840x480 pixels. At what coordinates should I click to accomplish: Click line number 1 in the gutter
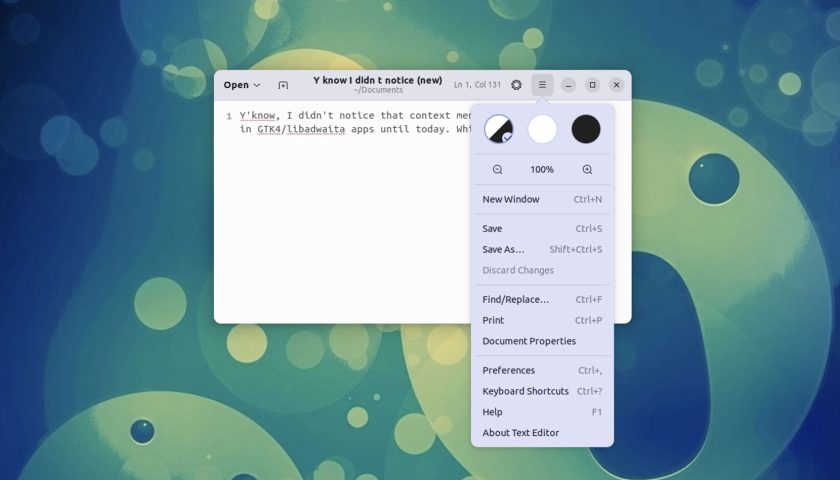click(x=229, y=116)
